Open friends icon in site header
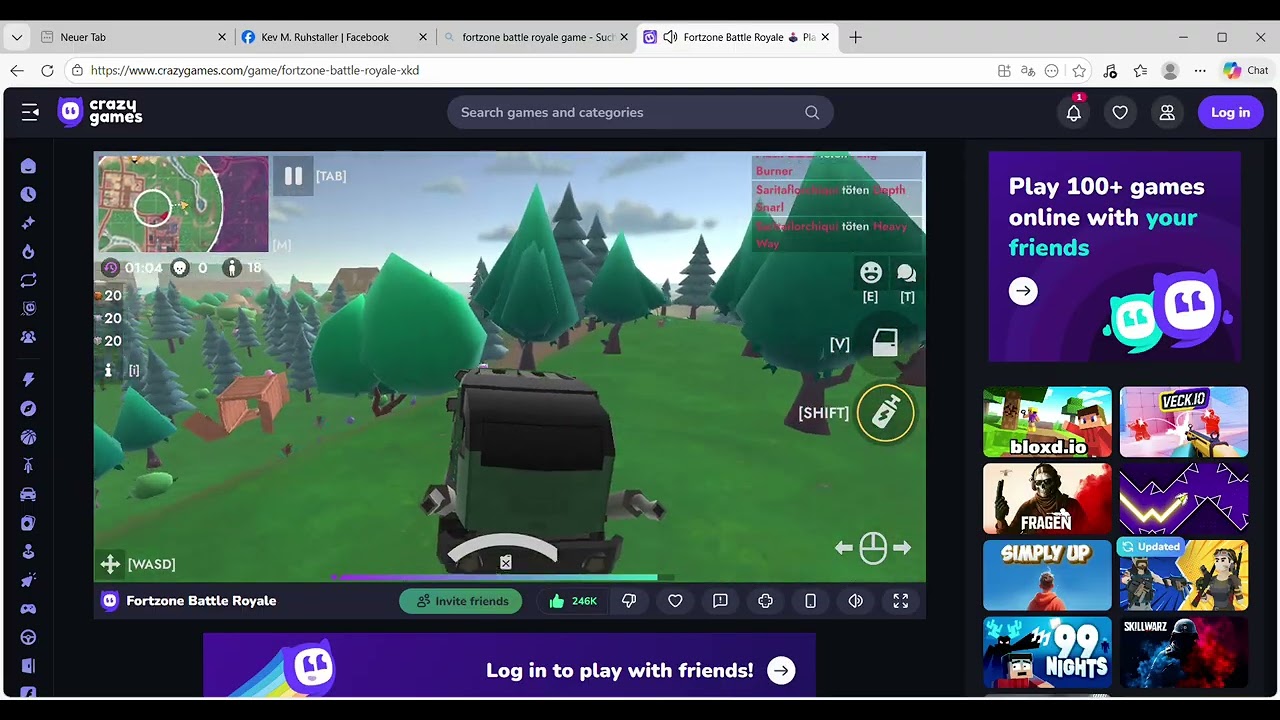This screenshot has height=720, width=1280. [x=1167, y=112]
